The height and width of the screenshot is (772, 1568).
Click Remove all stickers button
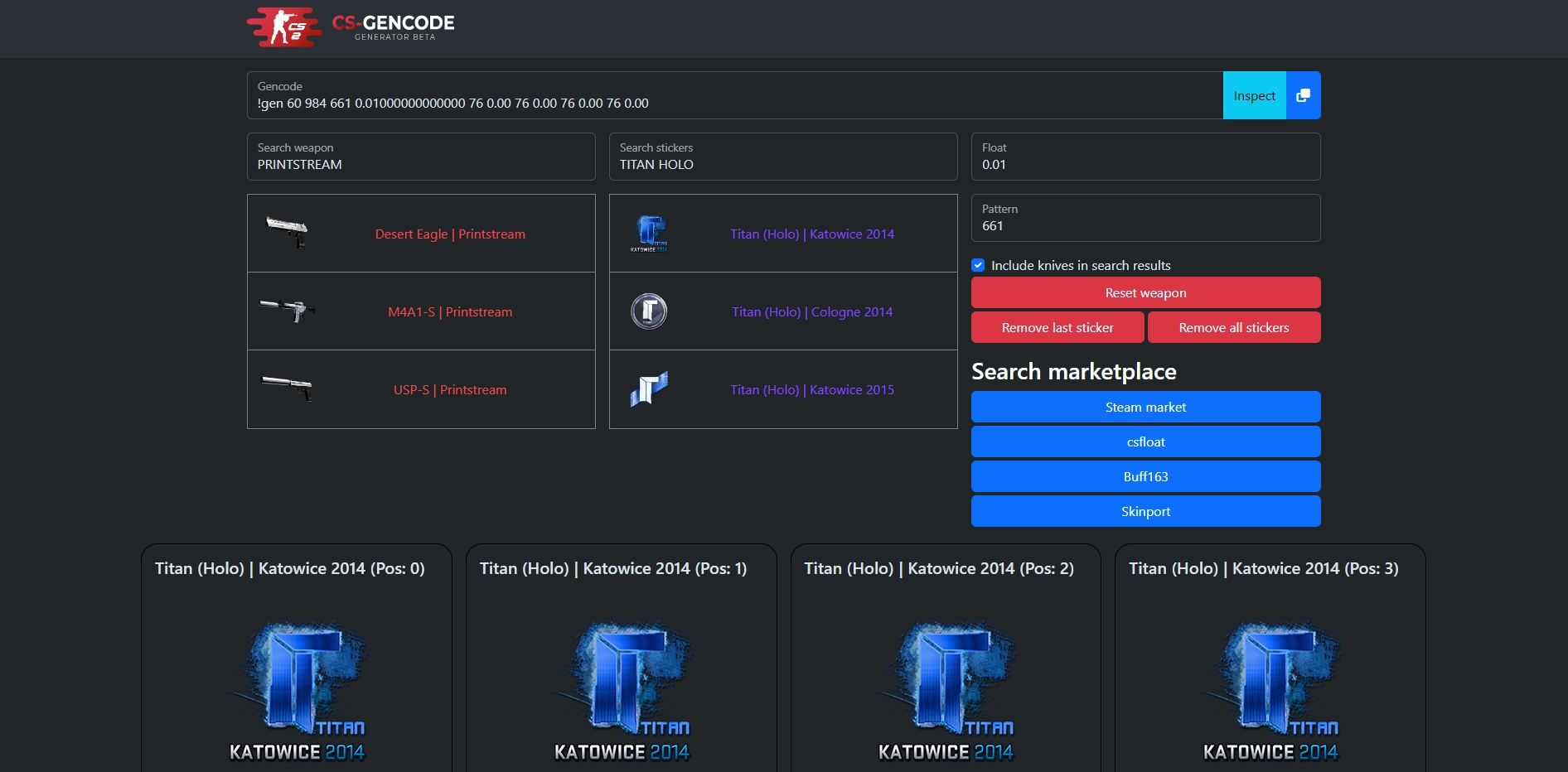click(1234, 327)
